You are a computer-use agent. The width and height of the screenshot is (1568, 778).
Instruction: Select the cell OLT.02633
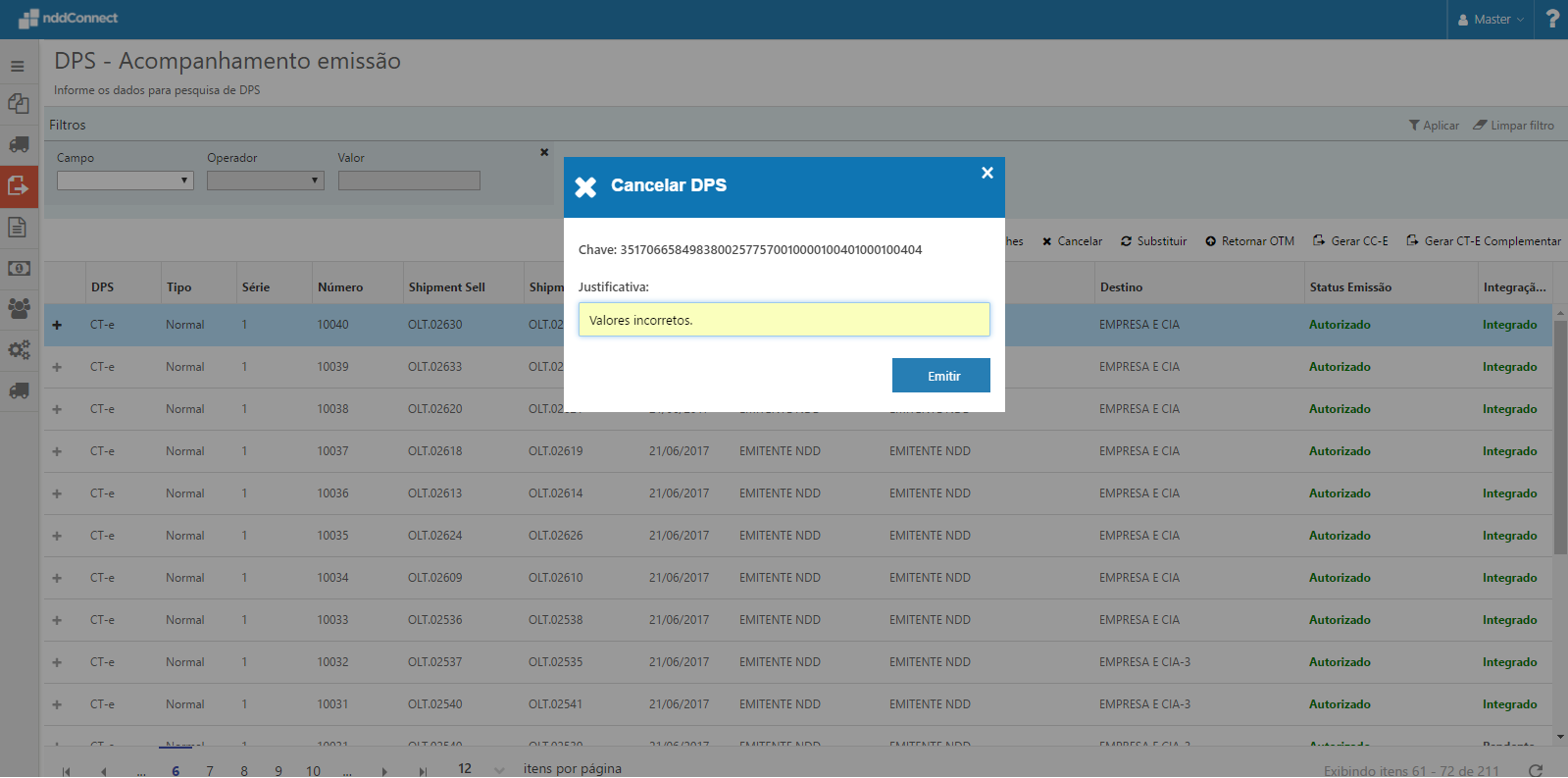click(x=434, y=367)
